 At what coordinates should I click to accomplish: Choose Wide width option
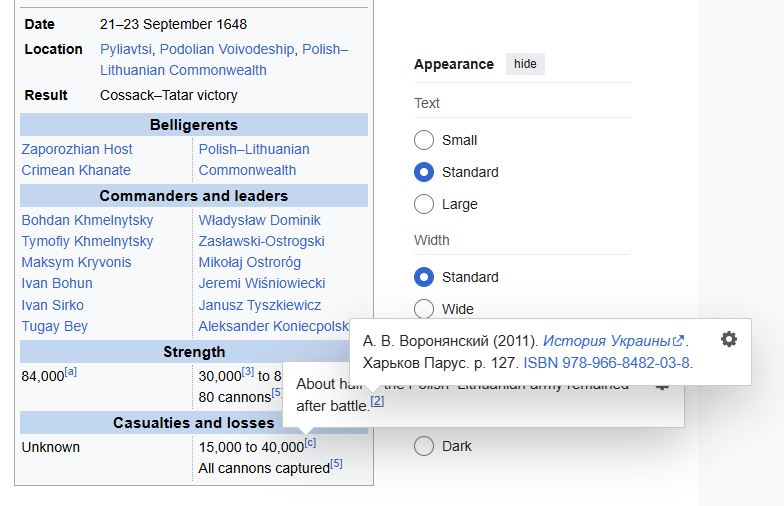click(x=424, y=309)
